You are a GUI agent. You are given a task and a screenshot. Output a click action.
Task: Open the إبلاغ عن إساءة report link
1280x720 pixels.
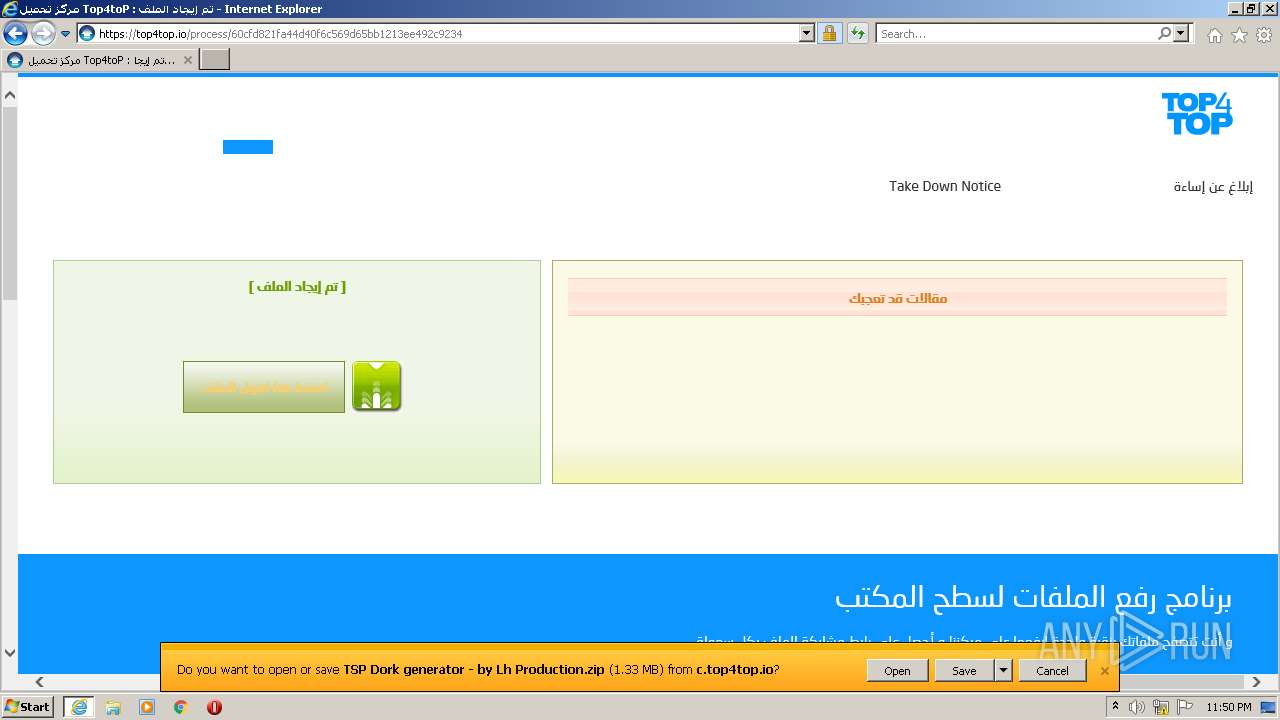coord(1213,187)
